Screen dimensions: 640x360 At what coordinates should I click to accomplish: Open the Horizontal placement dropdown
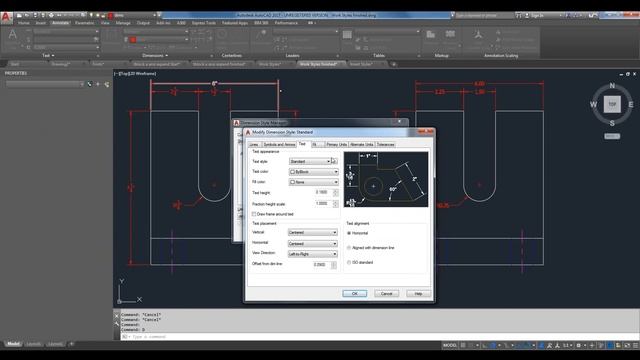pos(313,244)
